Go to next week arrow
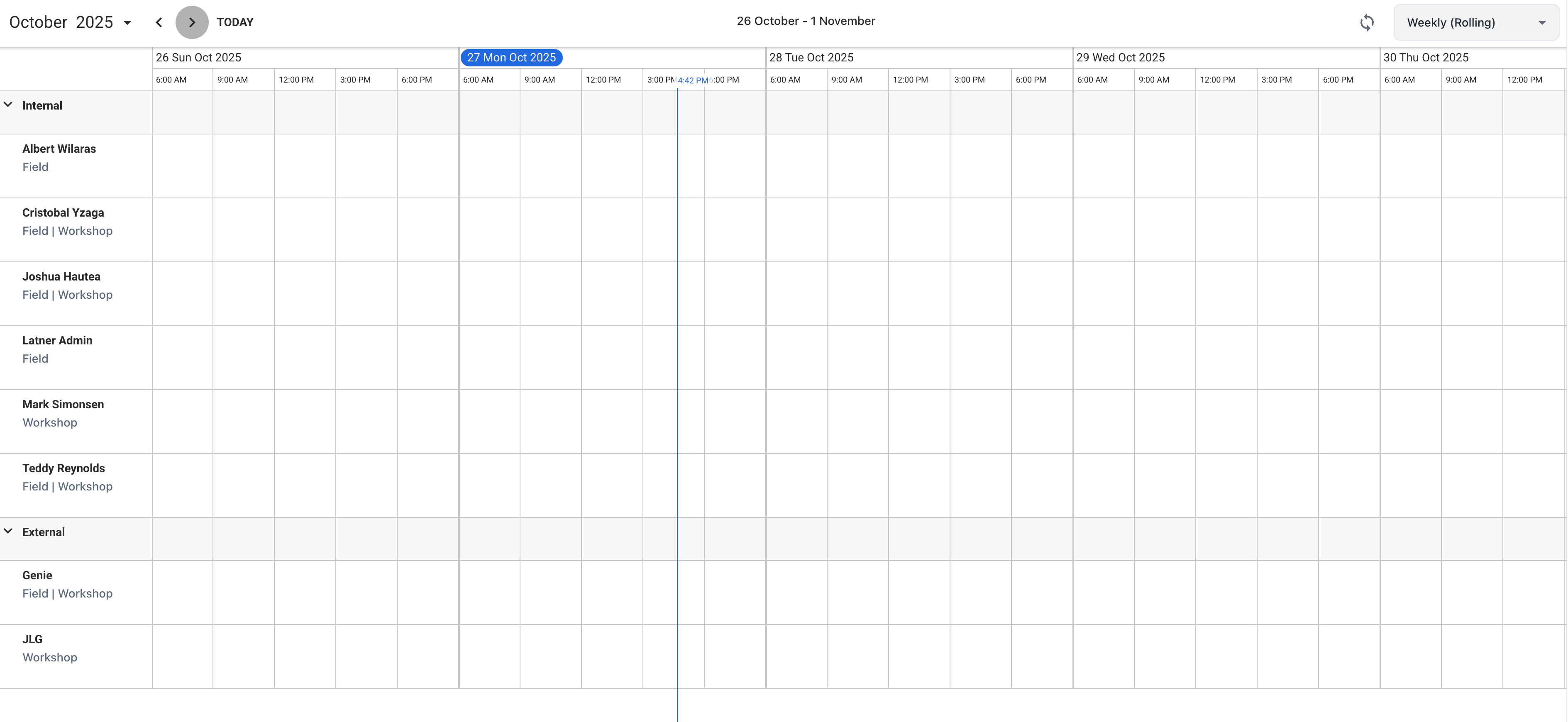The height and width of the screenshot is (722, 1568). [192, 22]
